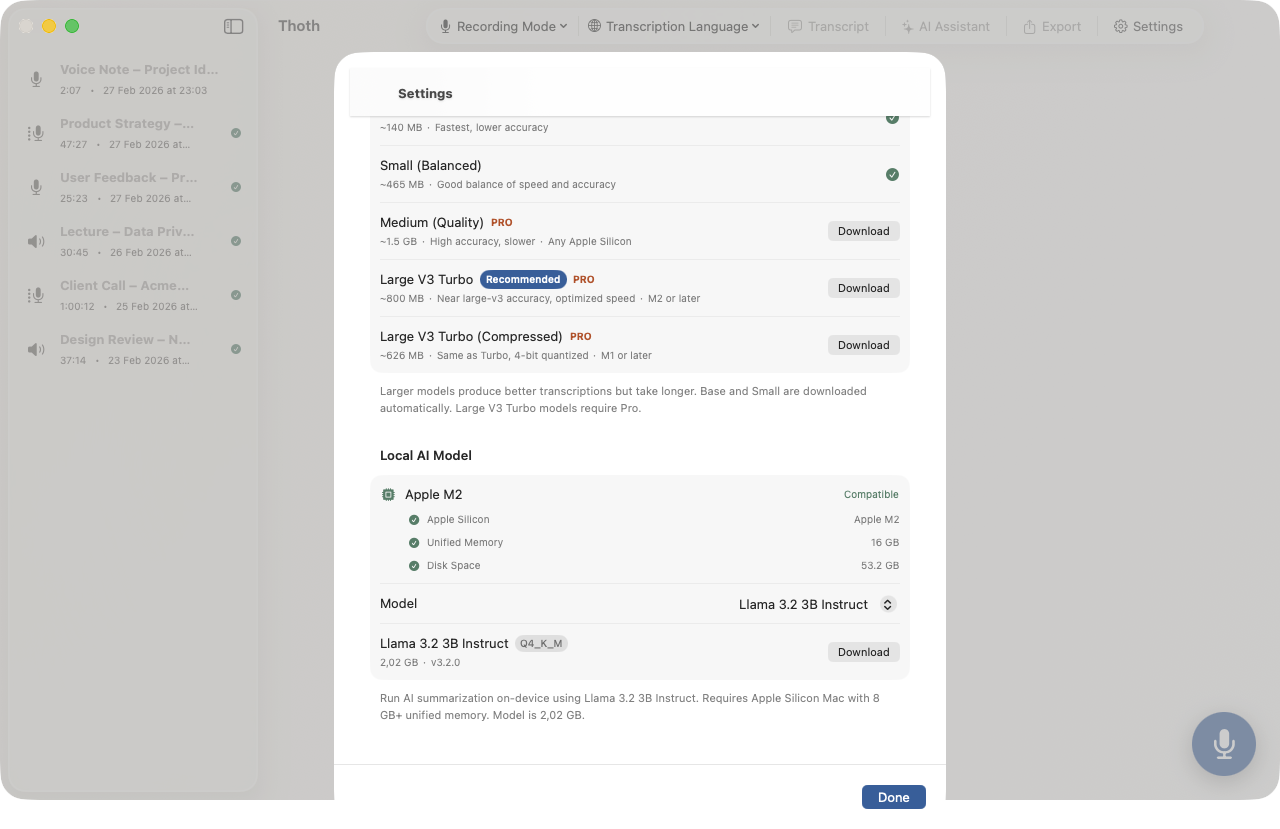Toggle the sidebar panel icon
Viewport: 1280px width, 829px height.
coord(233,27)
